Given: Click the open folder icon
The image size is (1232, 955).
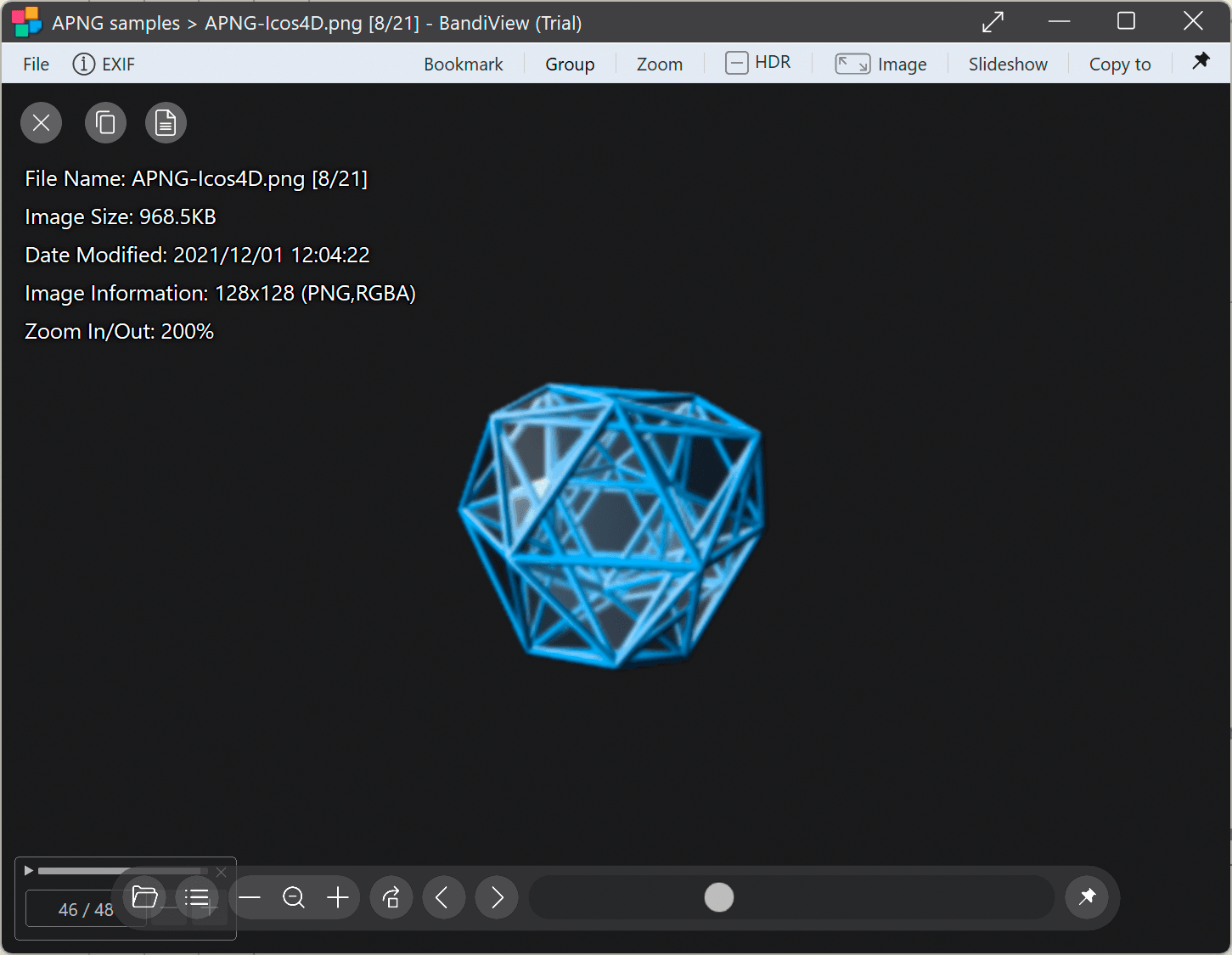Looking at the screenshot, I should tap(145, 897).
